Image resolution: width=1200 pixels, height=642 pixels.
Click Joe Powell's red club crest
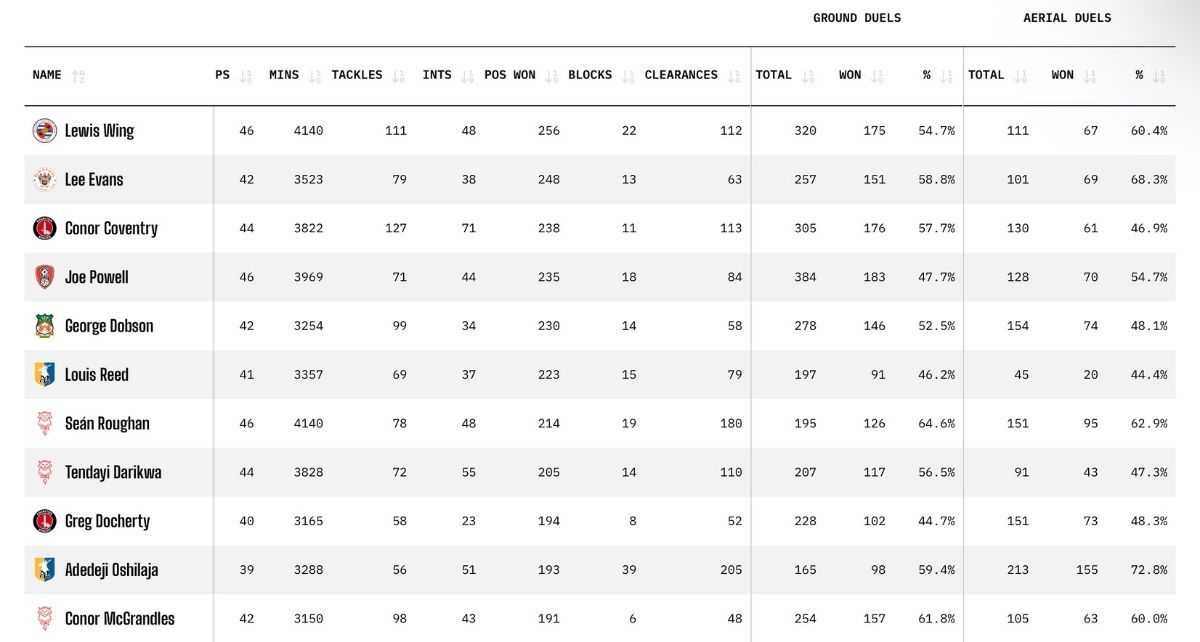[x=44, y=277]
